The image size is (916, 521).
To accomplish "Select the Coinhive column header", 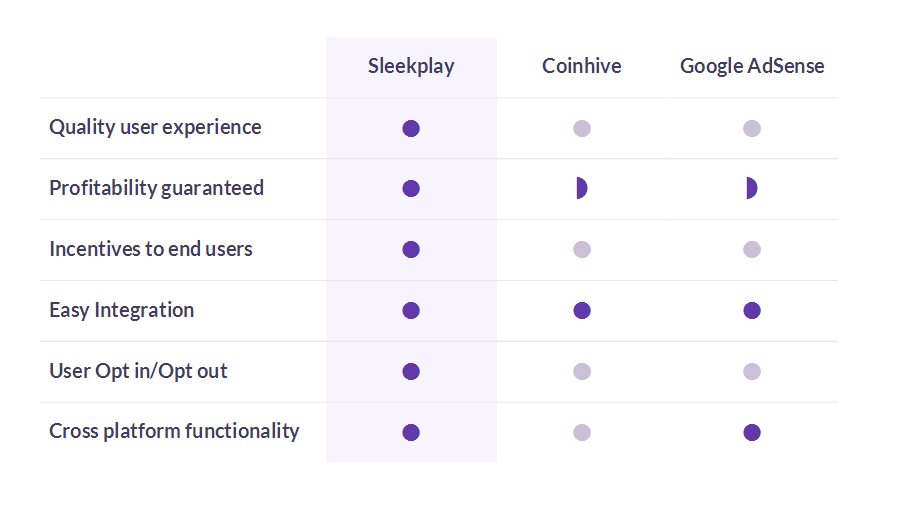I will [581, 67].
